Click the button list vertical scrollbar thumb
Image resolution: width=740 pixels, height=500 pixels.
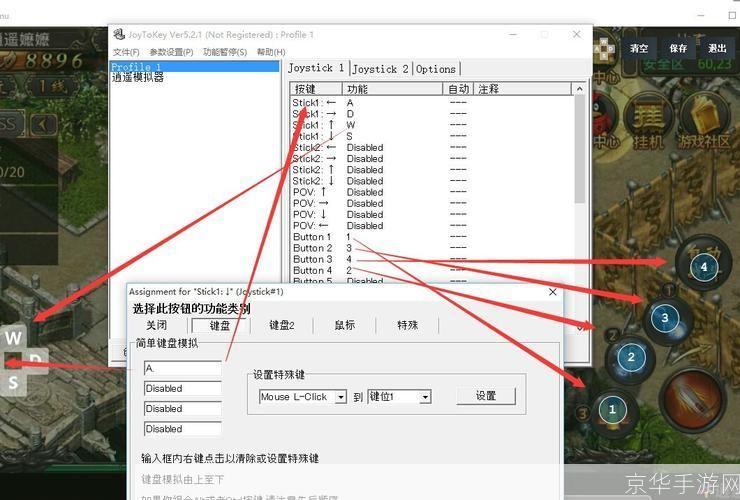pyautogui.click(x=580, y=149)
